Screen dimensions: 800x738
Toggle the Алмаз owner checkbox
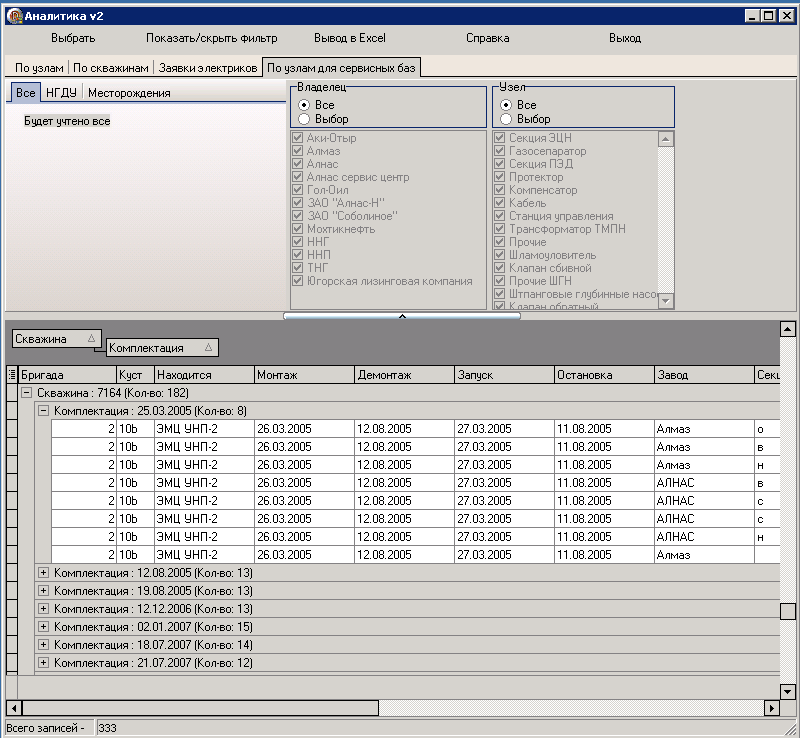point(298,151)
